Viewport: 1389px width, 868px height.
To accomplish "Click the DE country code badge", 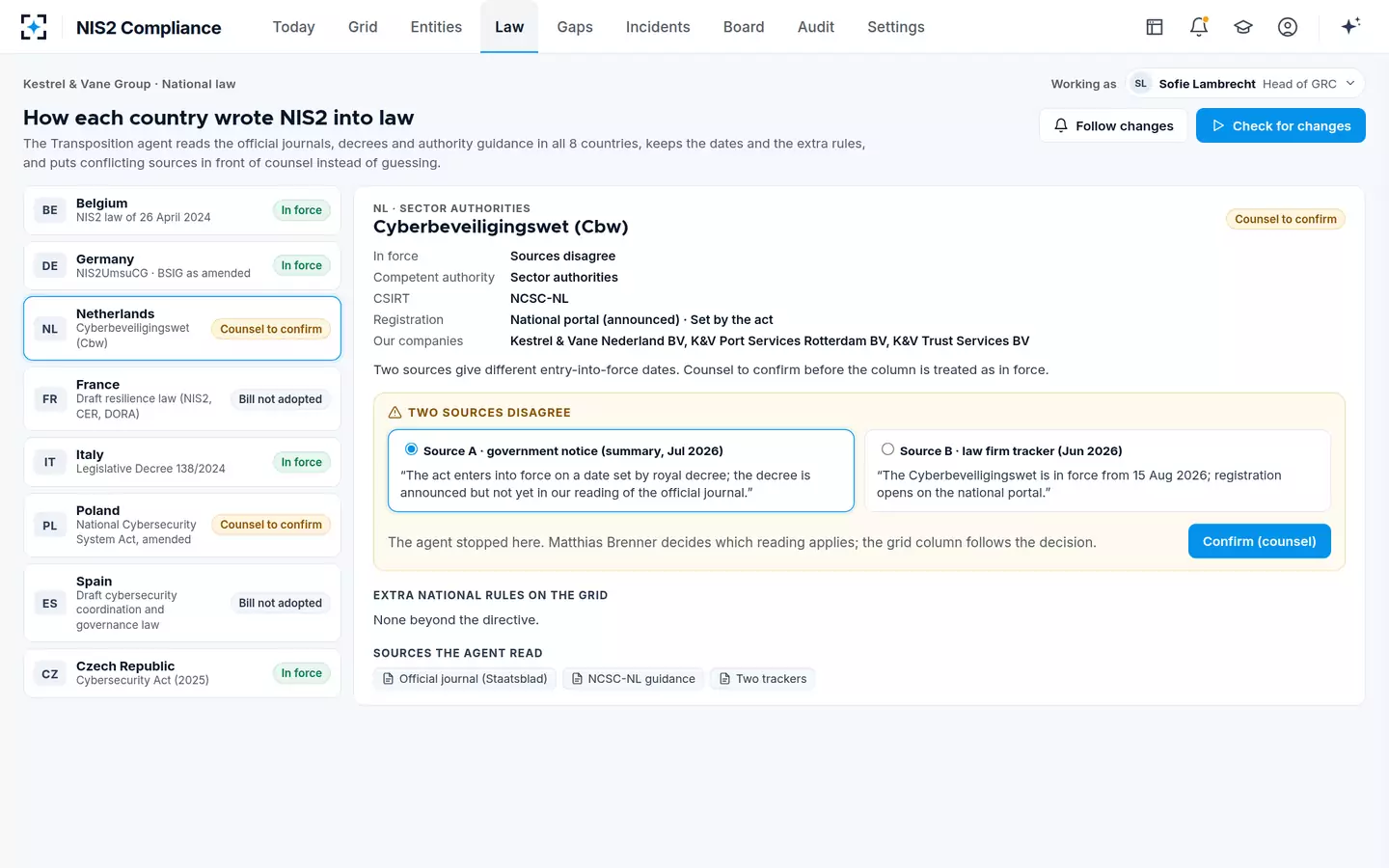I will tap(50, 266).
